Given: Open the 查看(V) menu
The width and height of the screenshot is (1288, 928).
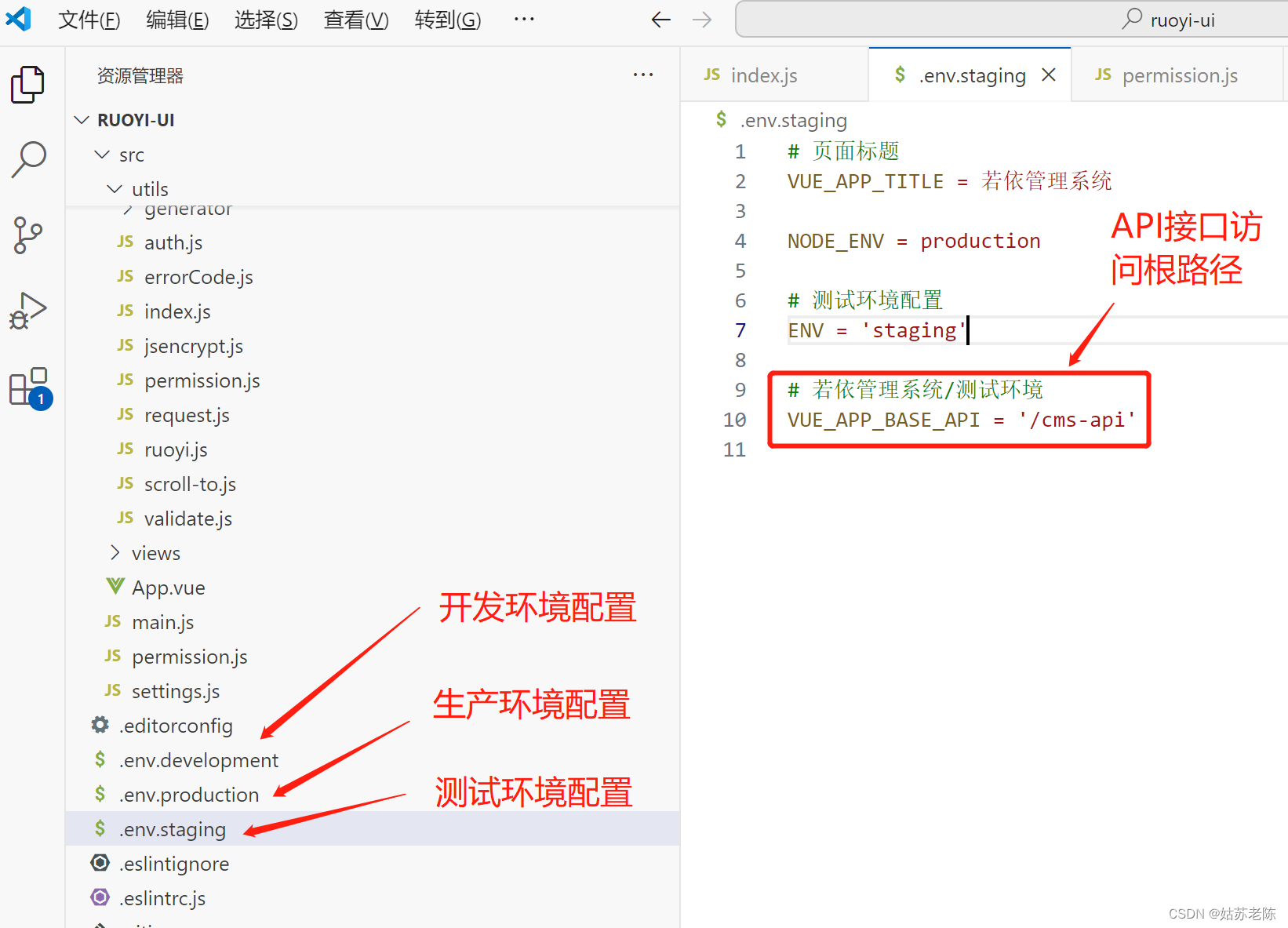Looking at the screenshot, I should [356, 20].
